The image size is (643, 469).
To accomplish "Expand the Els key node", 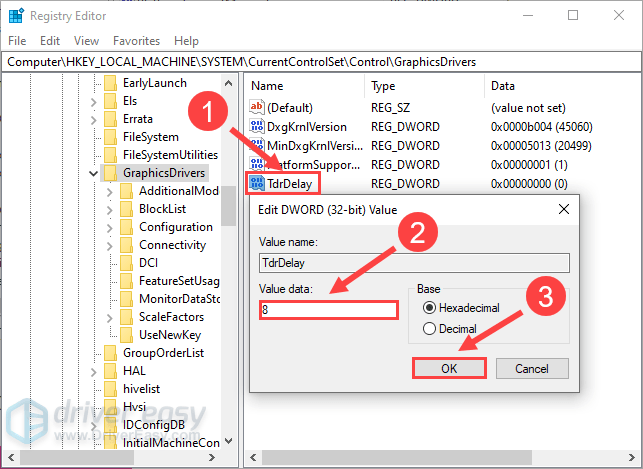I will coord(93,101).
